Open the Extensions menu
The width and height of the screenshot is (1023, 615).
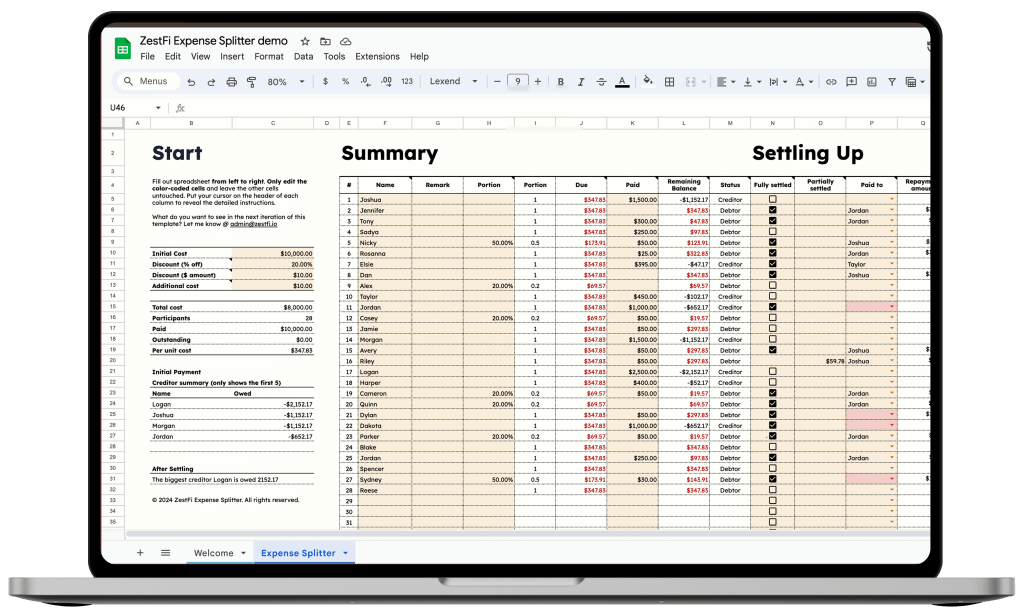(x=377, y=57)
